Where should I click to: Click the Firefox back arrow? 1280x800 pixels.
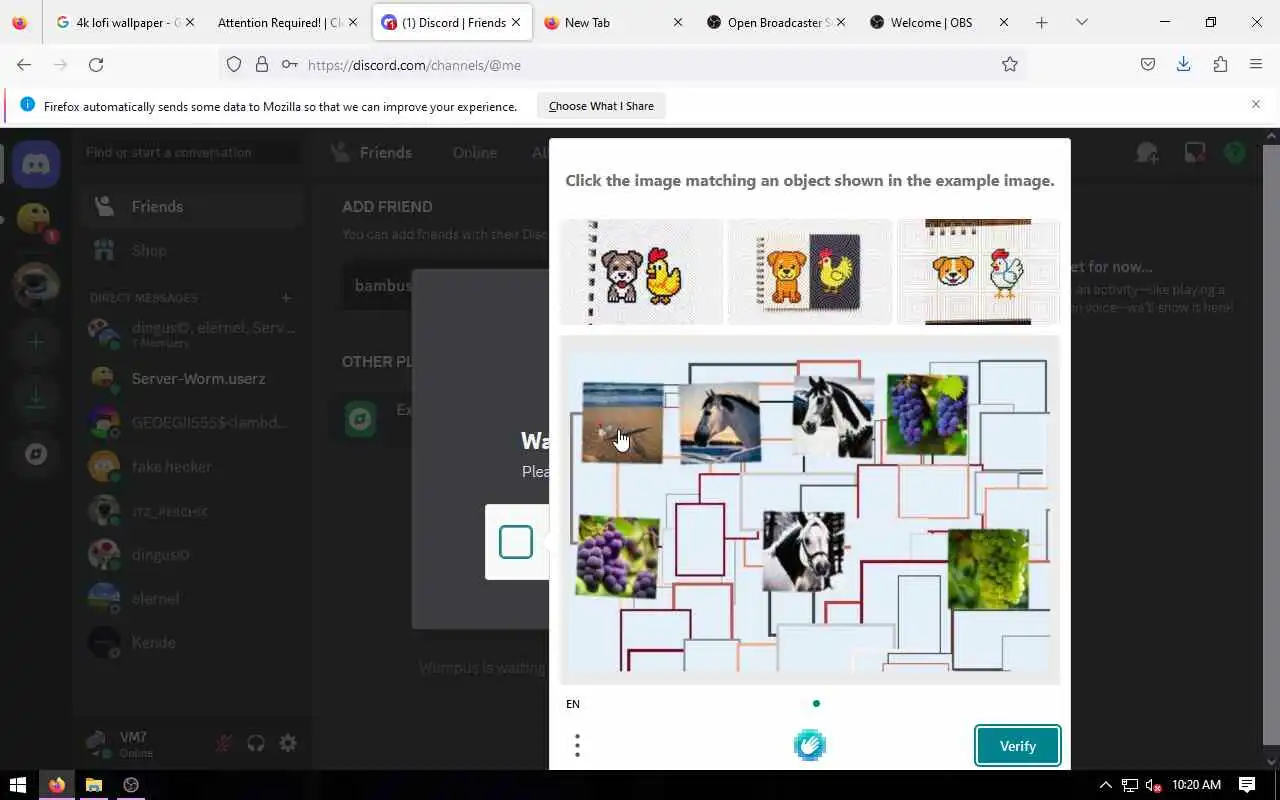coord(24,64)
